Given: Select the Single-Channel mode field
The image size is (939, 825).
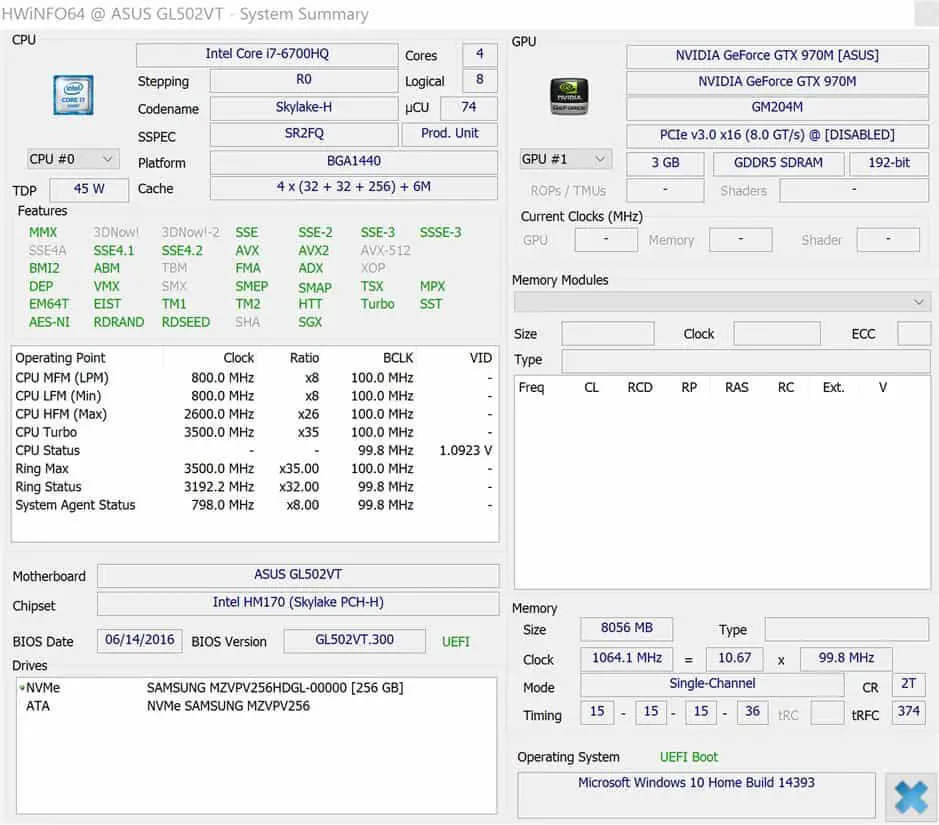Looking at the screenshot, I should coord(712,684).
